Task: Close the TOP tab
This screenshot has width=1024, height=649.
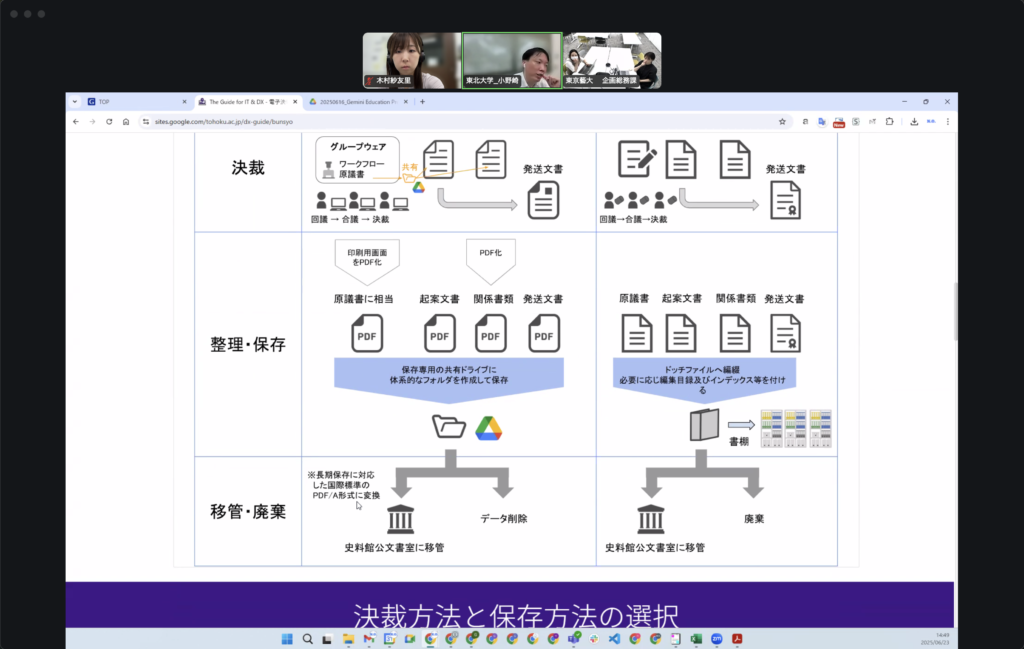Action: (184, 102)
